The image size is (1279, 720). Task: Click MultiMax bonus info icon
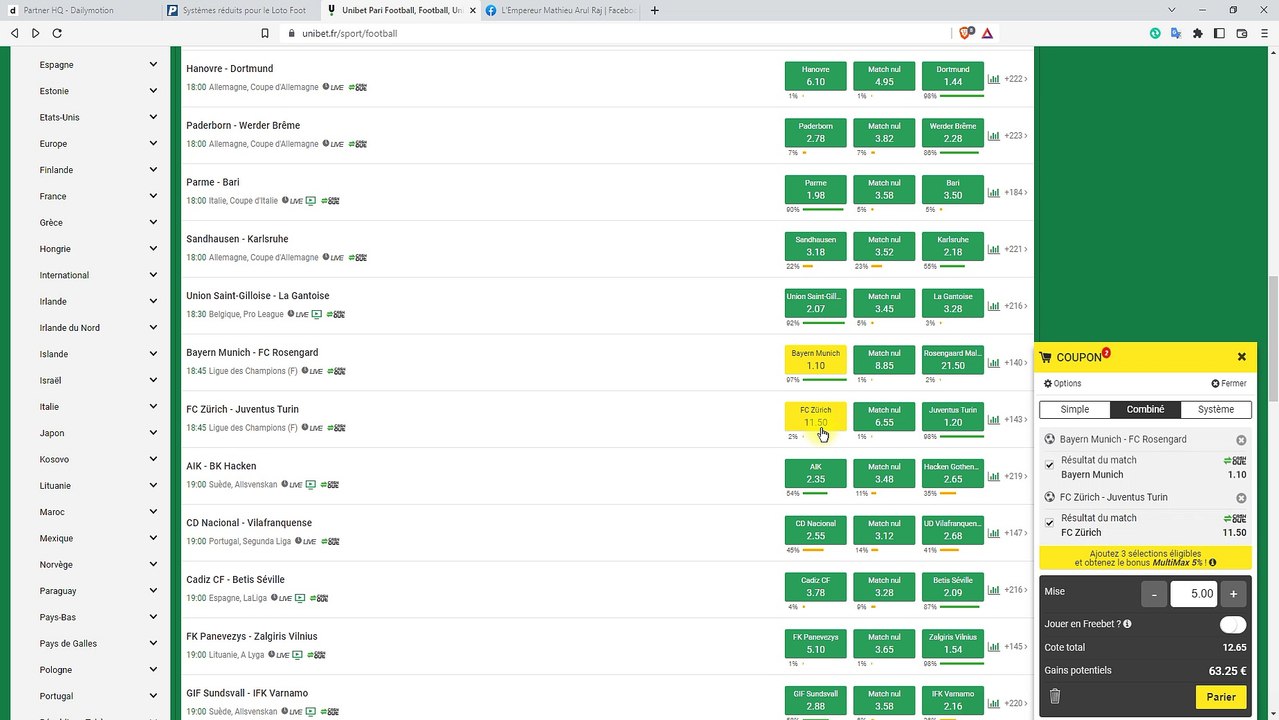1212,563
